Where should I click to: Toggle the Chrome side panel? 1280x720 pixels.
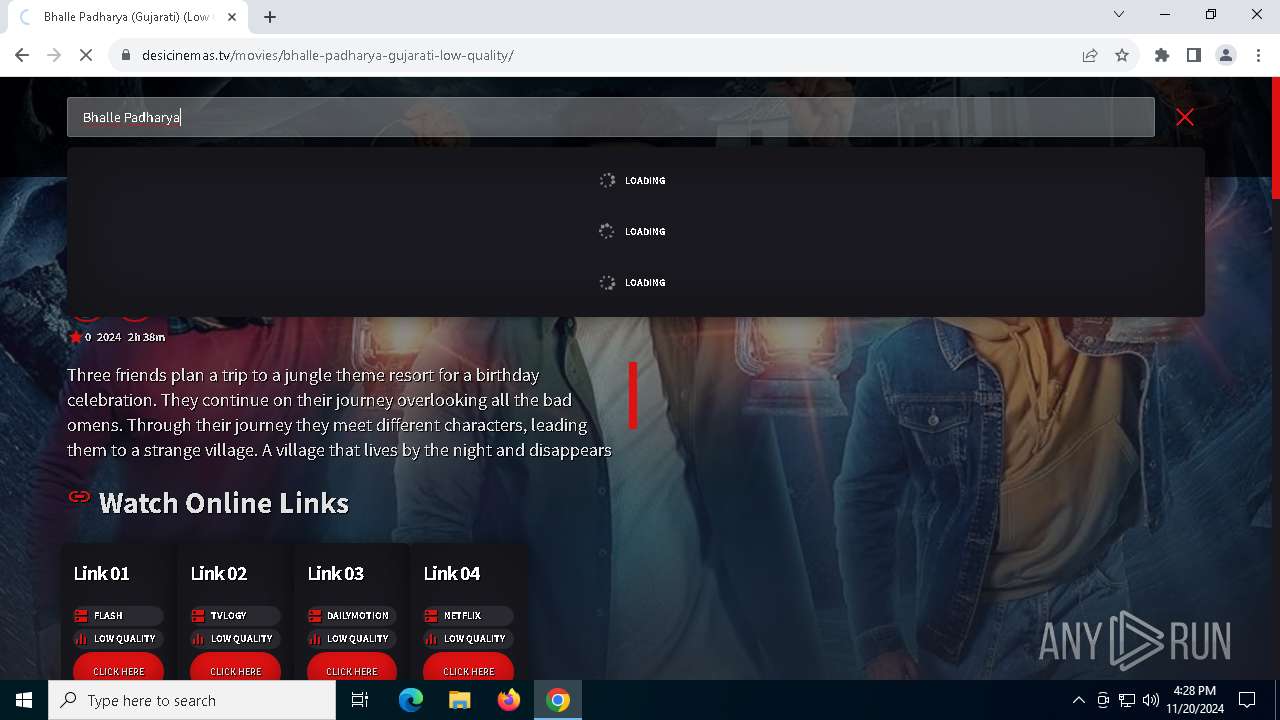pyautogui.click(x=1194, y=55)
